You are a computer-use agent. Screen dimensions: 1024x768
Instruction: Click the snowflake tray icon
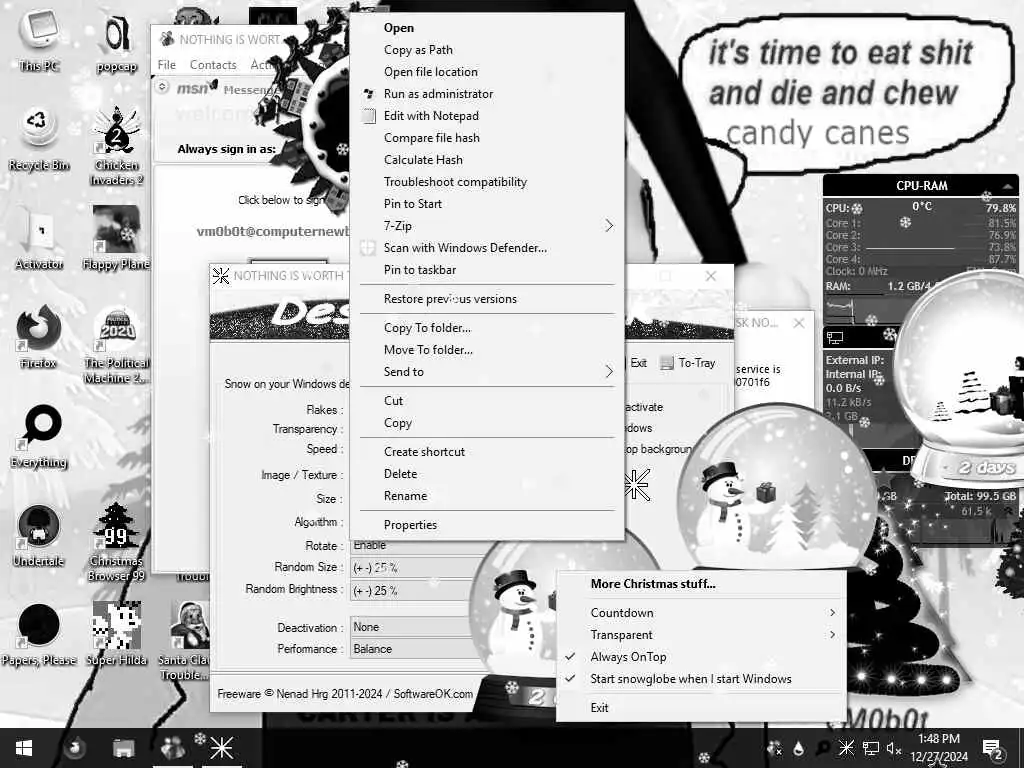pos(846,748)
